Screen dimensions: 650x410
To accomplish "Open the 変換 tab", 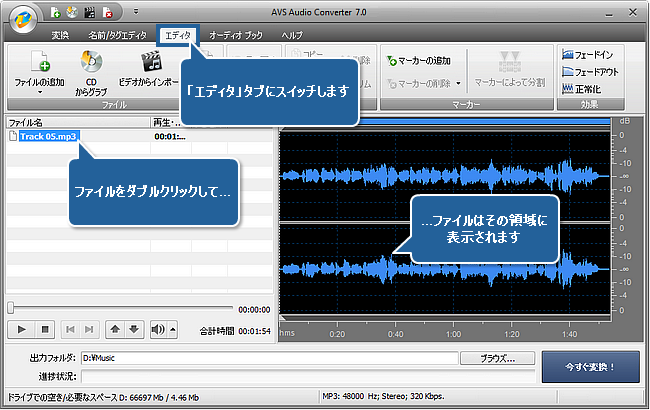I will coord(60,35).
